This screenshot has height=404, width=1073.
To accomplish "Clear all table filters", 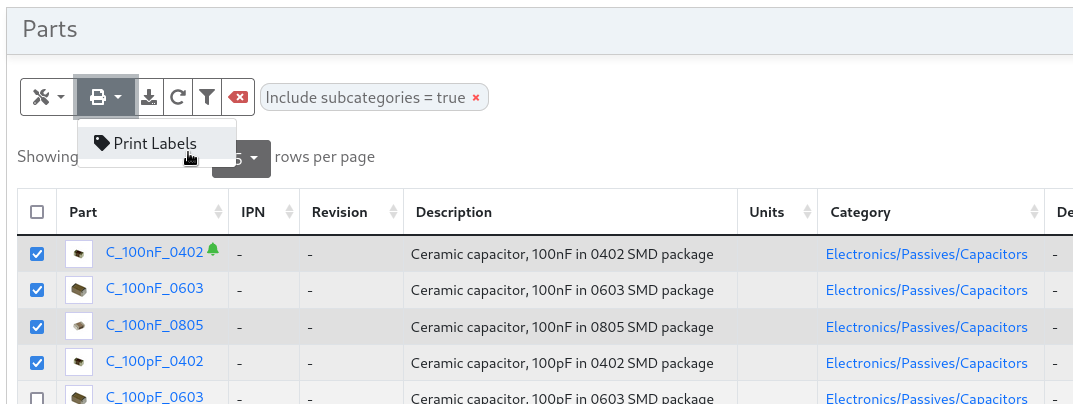I will 238,97.
